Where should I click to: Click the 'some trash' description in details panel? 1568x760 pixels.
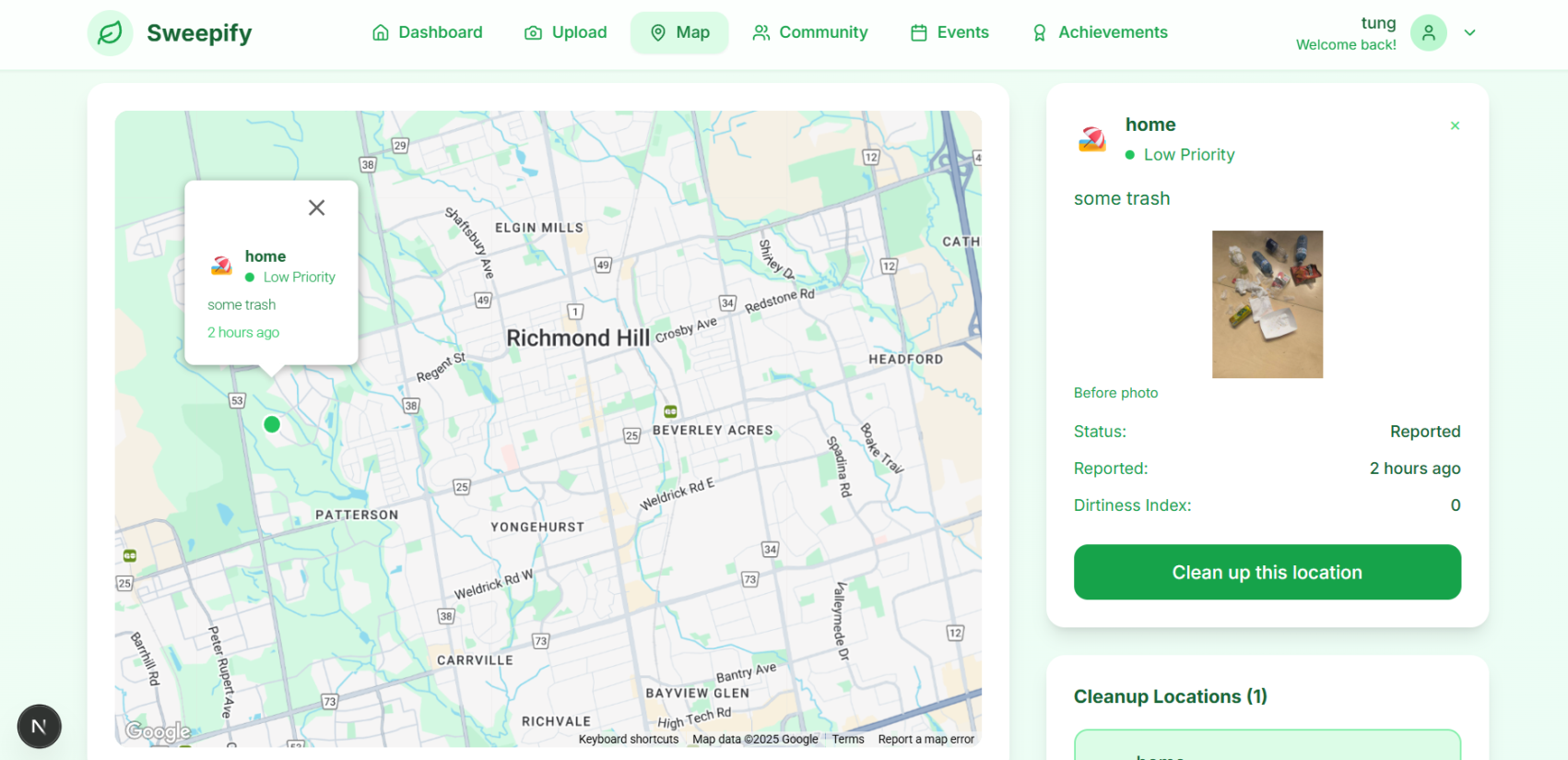[x=1122, y=198]
